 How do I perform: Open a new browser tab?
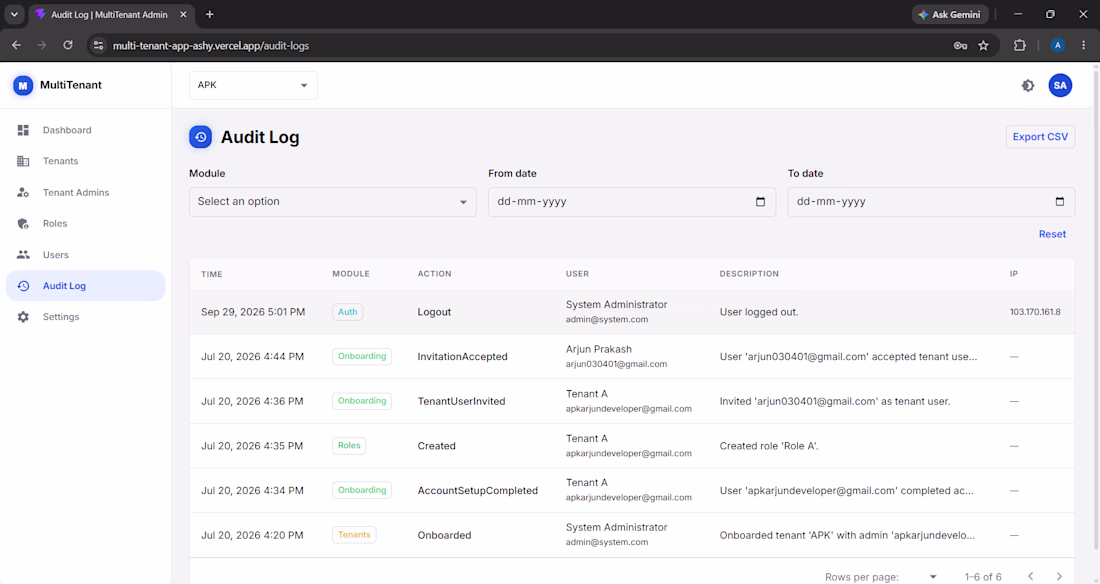(210, 14)
